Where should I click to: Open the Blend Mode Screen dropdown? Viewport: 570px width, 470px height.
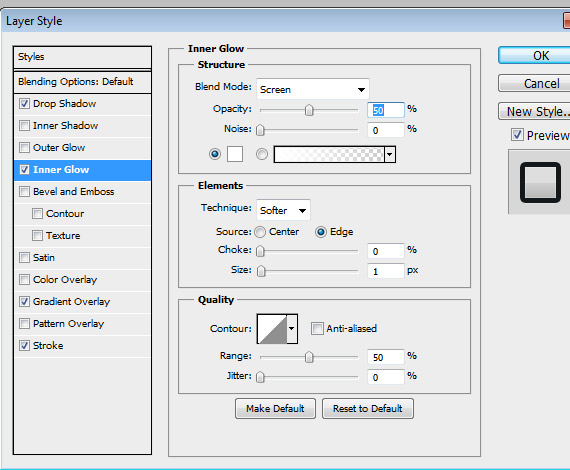click(313, 89)
